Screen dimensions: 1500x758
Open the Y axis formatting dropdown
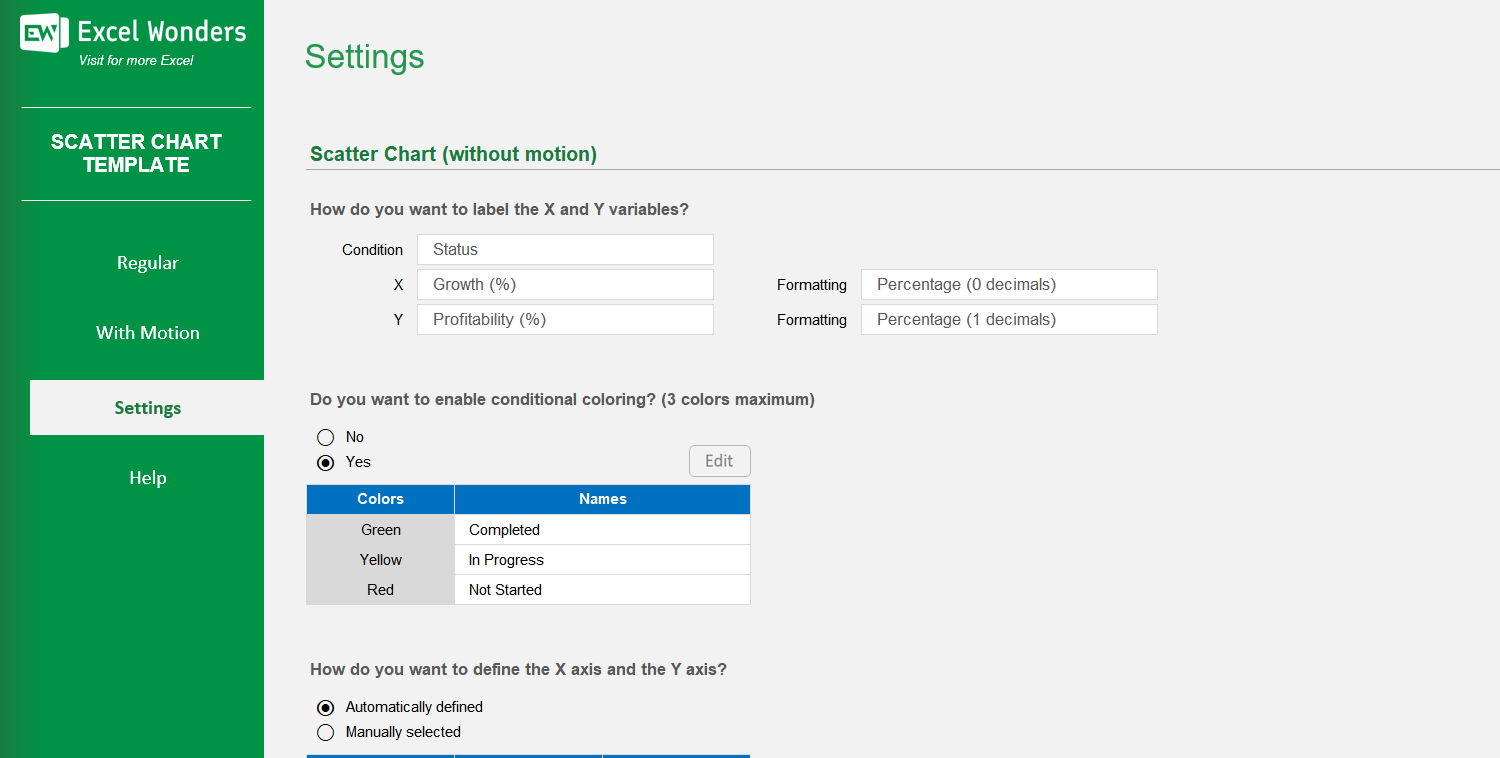pos(1008,319)
